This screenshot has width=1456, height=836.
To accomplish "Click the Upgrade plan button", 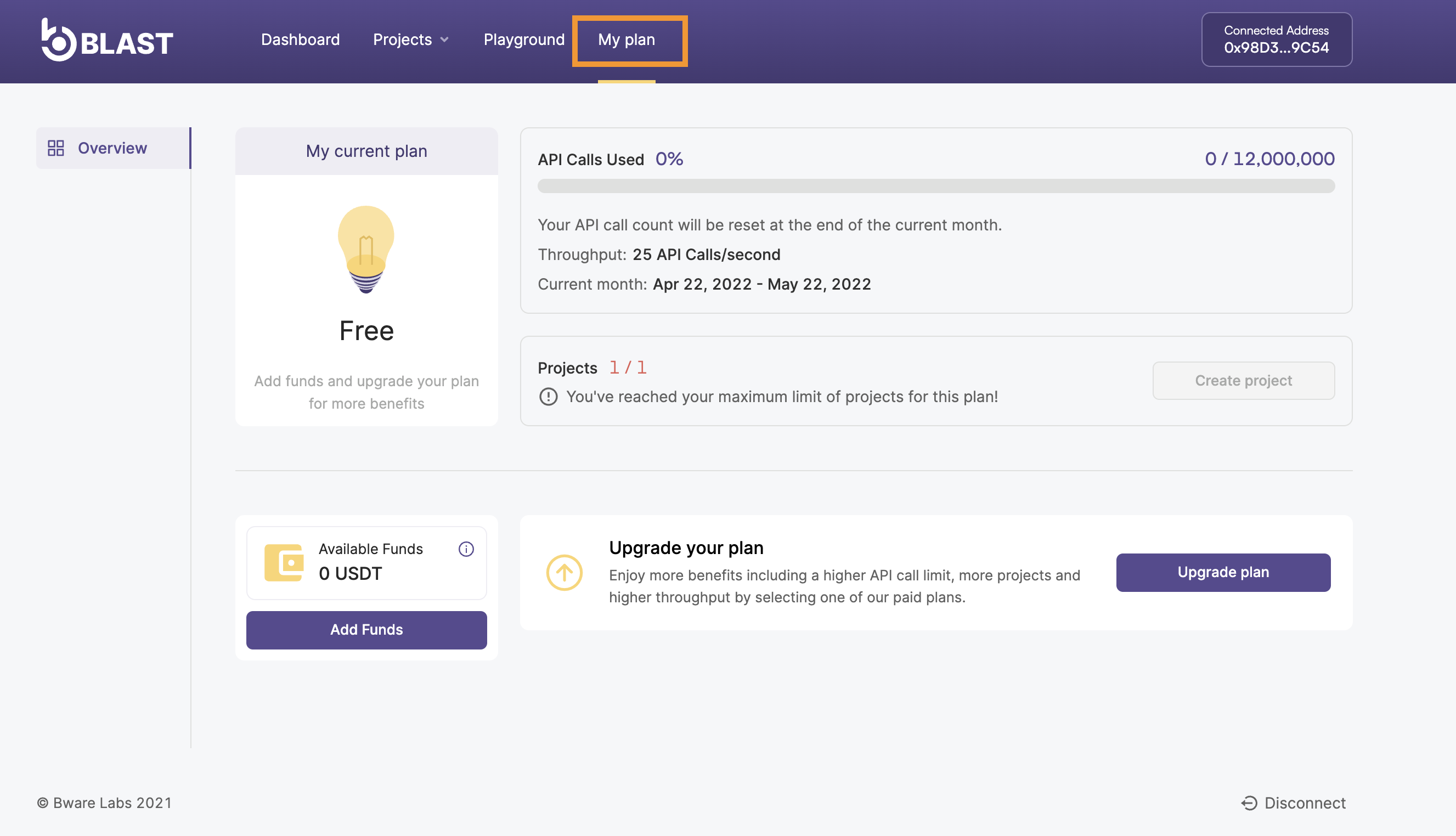I will pos(1223,573).
